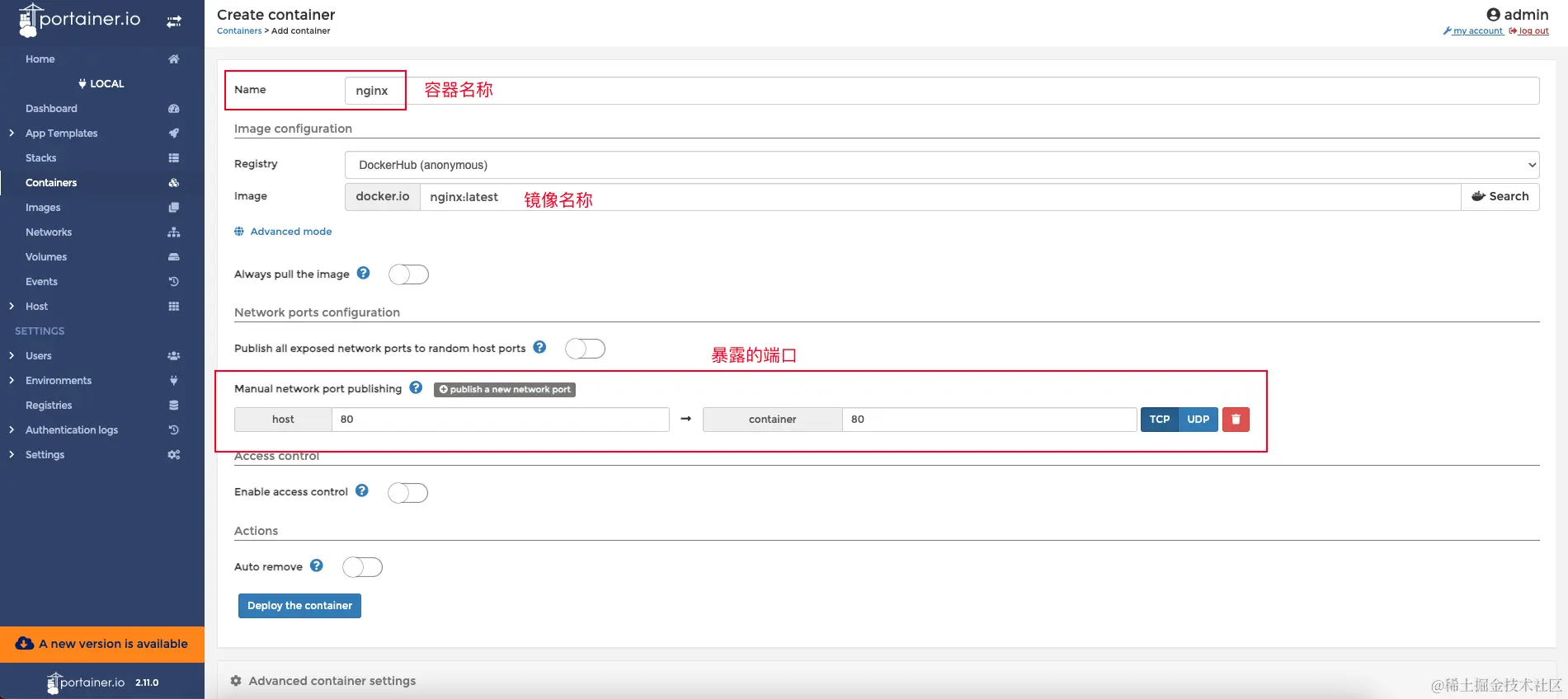Open the Registry dropdown

[x=942, y=165]
